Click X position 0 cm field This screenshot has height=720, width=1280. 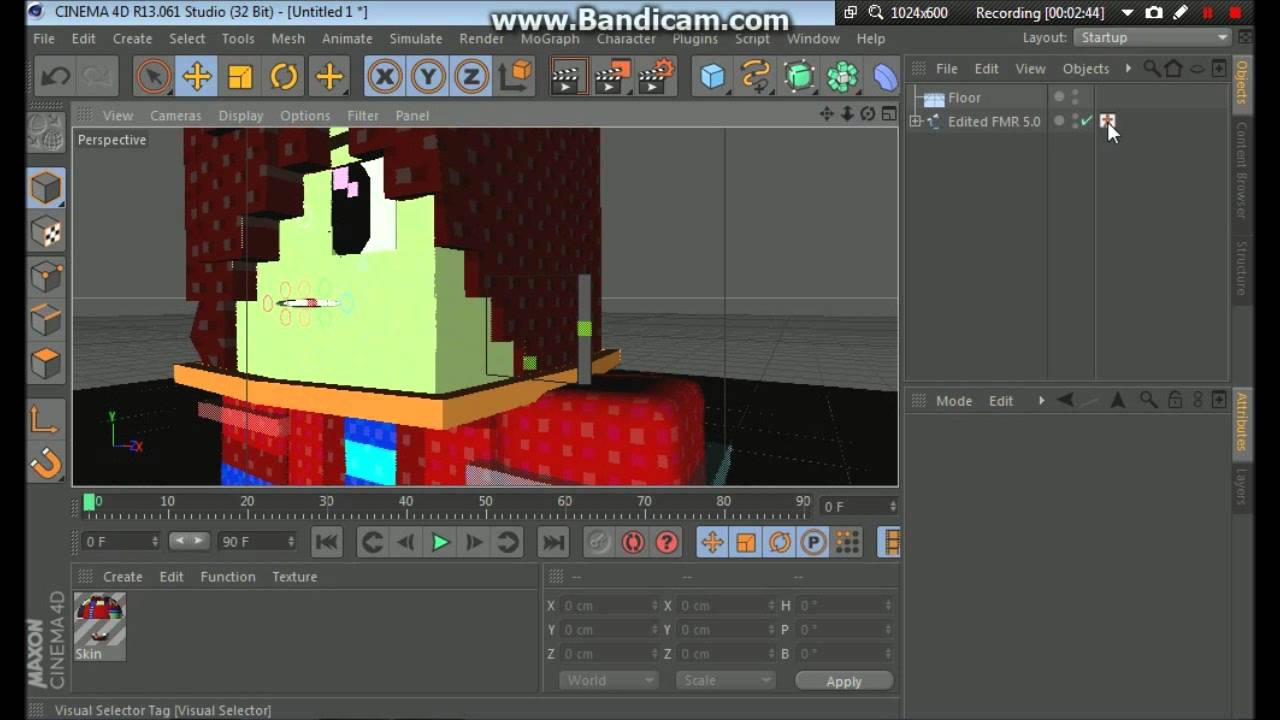610,606
